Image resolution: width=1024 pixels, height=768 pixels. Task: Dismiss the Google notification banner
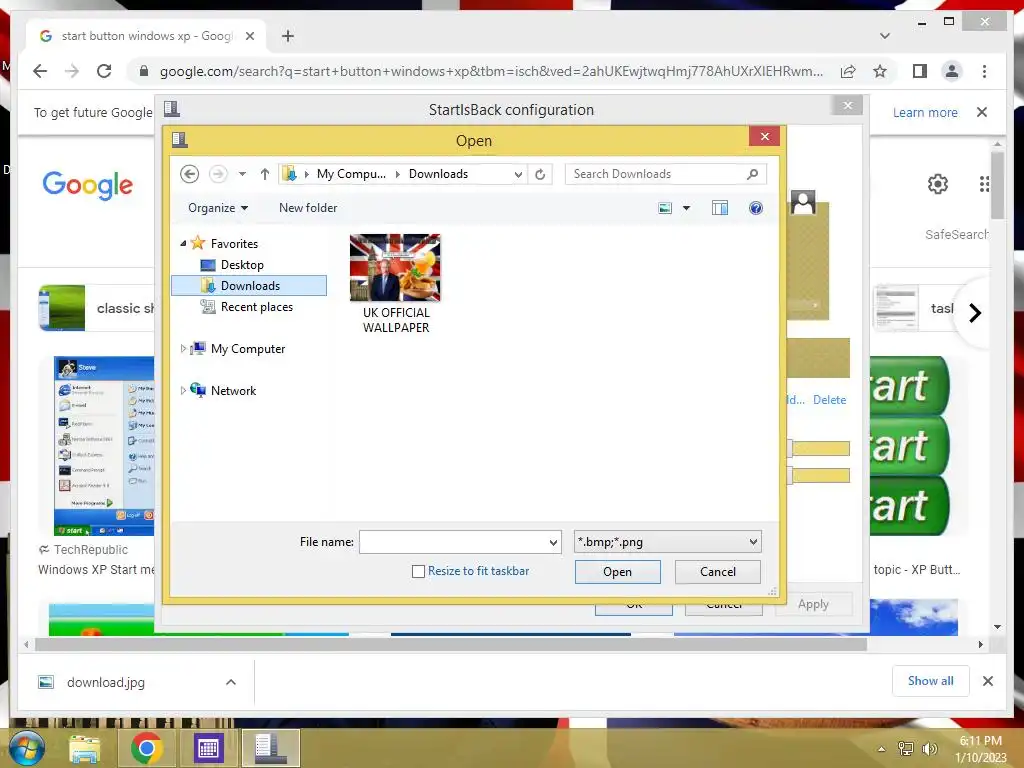pyautogui.click(x=982, y=112)
